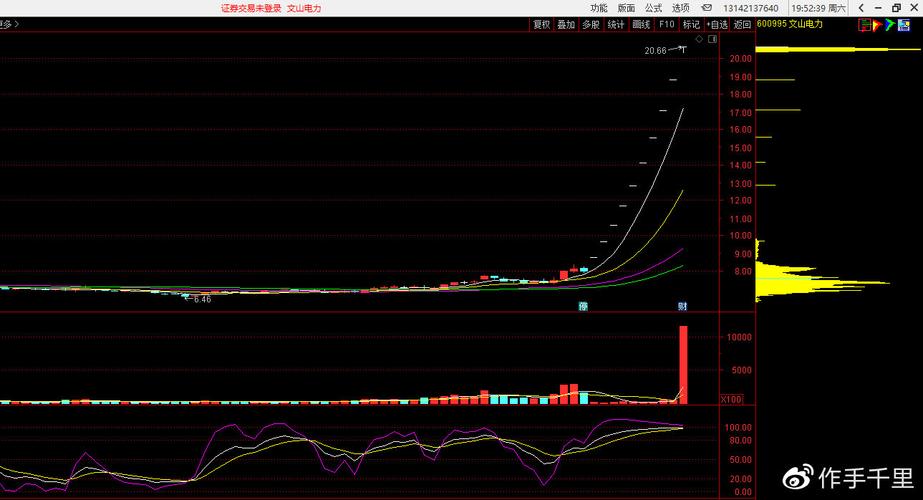
Task: Click the 财 financial marker on chart
Action: 682,305
